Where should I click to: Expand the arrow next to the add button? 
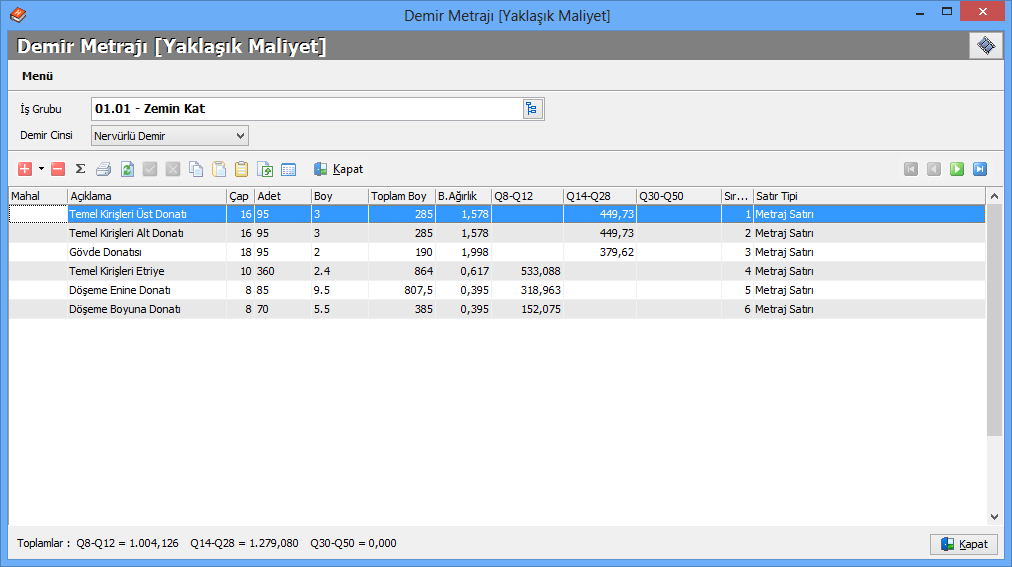(x=41, y=169)
